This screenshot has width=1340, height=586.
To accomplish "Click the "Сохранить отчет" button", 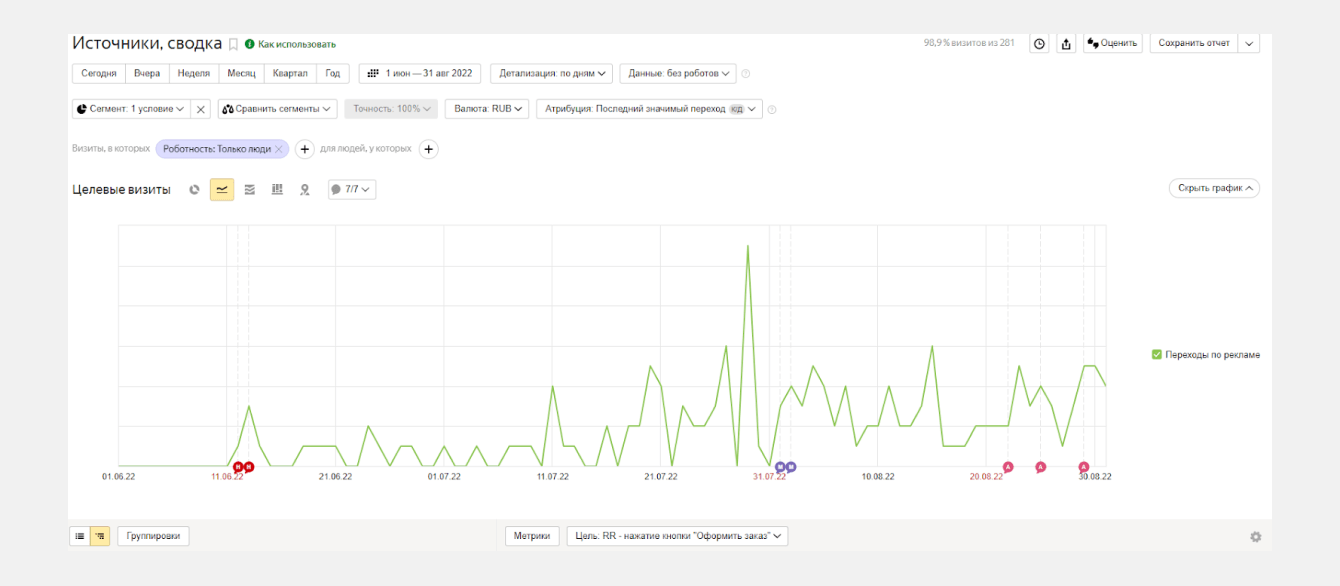I will point(1193,44).
